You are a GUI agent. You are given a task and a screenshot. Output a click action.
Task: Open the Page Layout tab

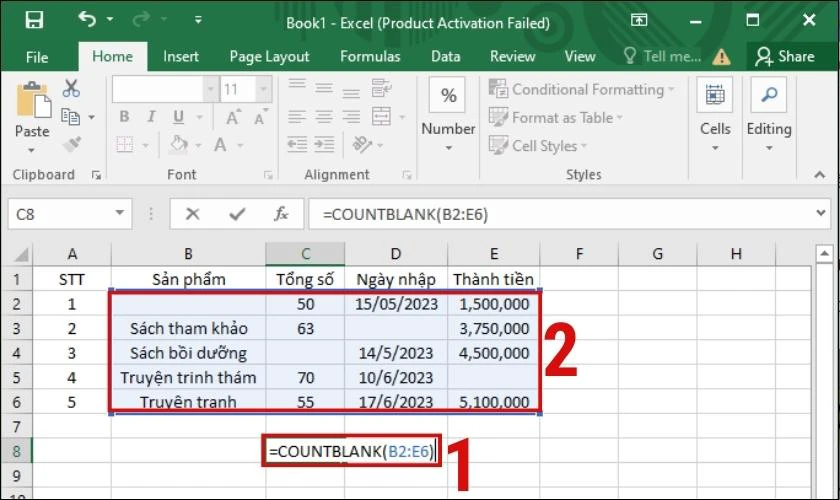click(269, 57)
